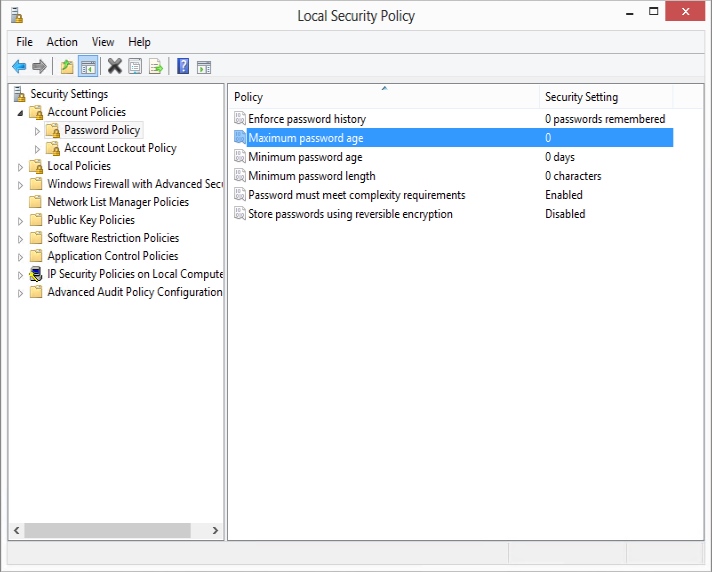Expand the Software Restriction Policies node
Image resolution: width=712 pixels, height=572 pixels.
[20, 239]
